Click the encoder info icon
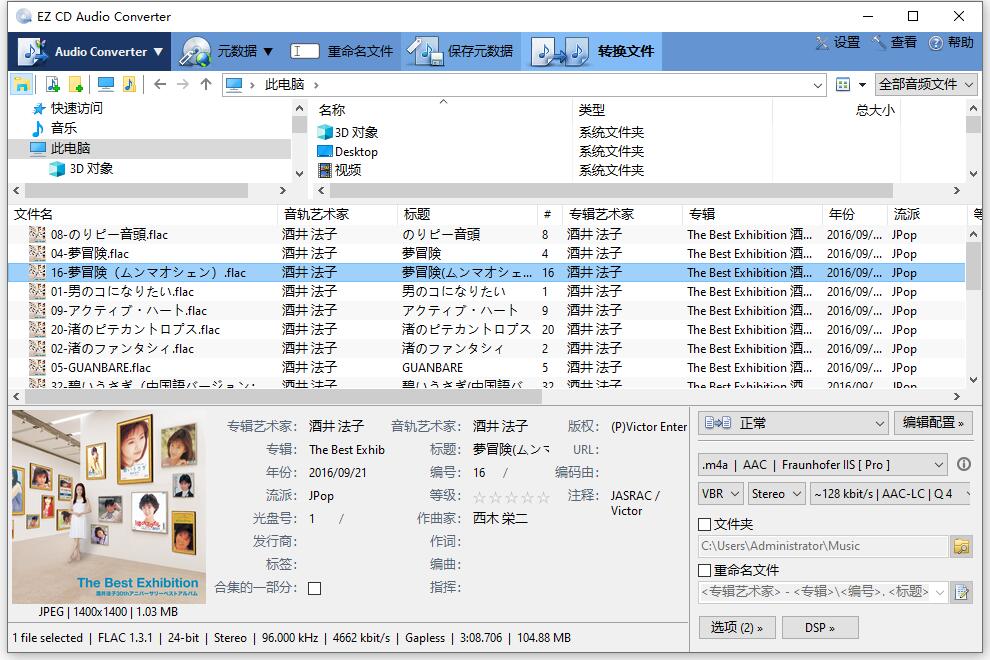The image size is (990, 660). pyautogui.click(x=963, y=464)
